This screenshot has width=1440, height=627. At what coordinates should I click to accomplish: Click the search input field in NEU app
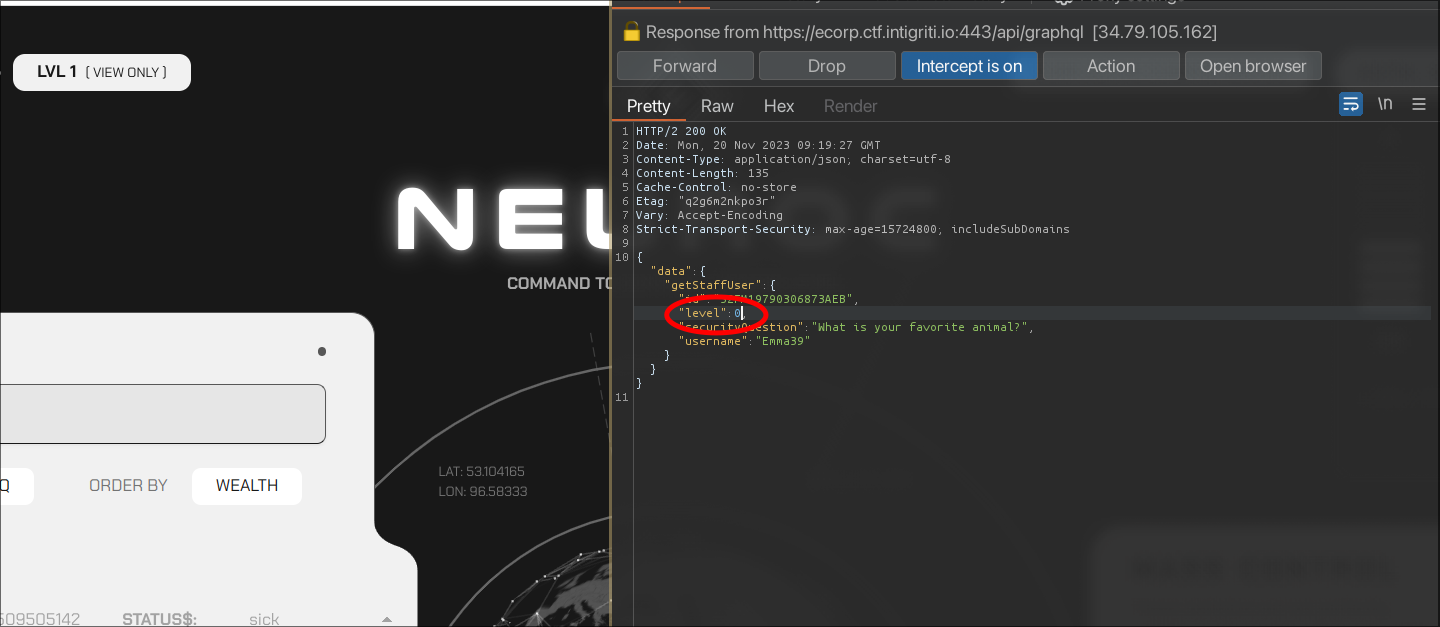(162, 414)
